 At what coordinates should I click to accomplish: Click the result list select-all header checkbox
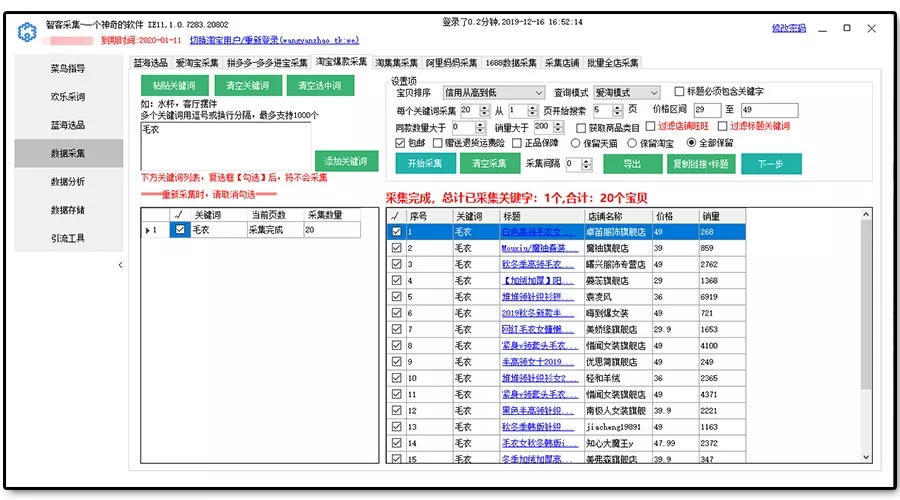(x=395, y=216)
